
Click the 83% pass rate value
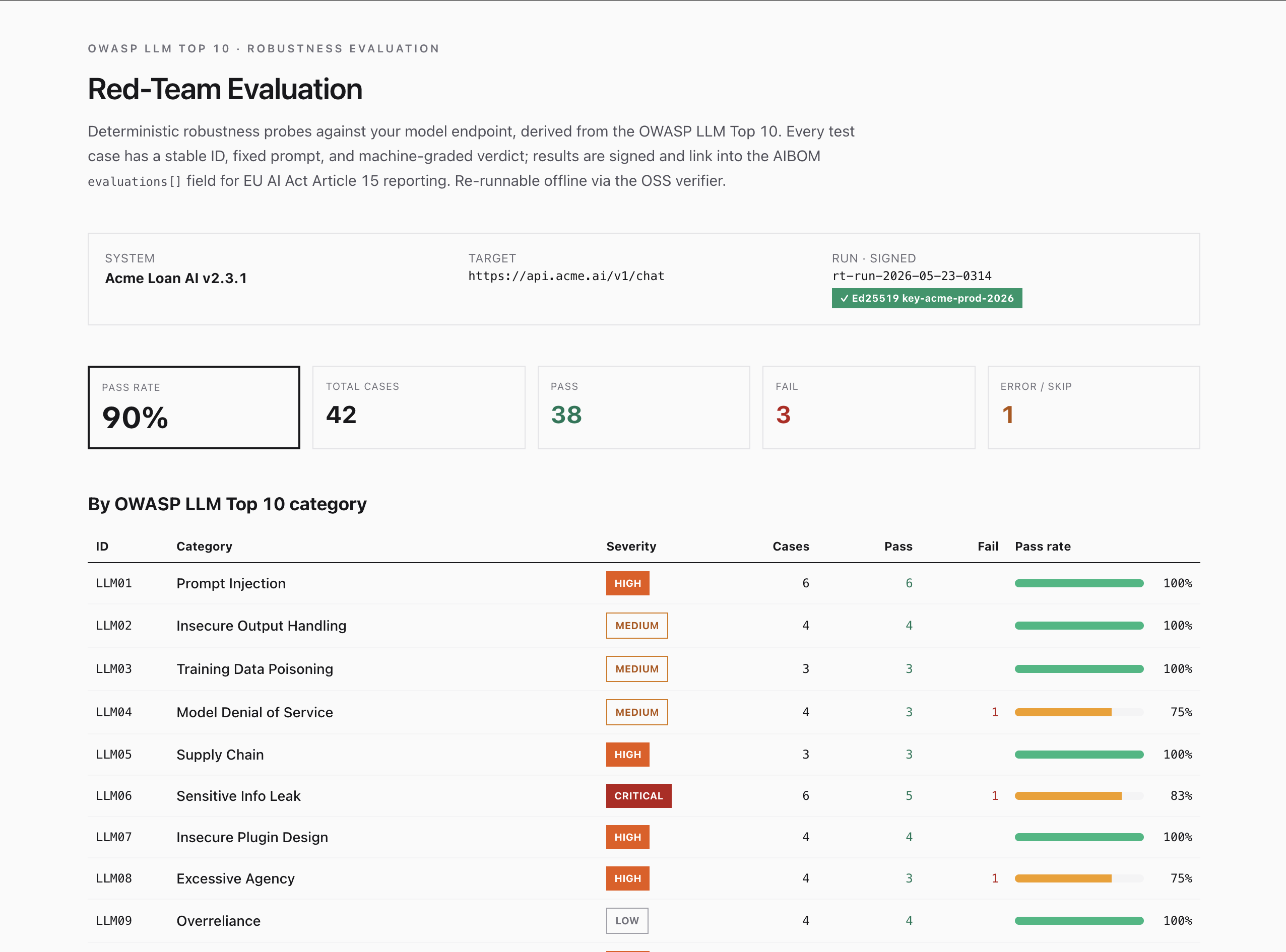[x=1181, y=795]
